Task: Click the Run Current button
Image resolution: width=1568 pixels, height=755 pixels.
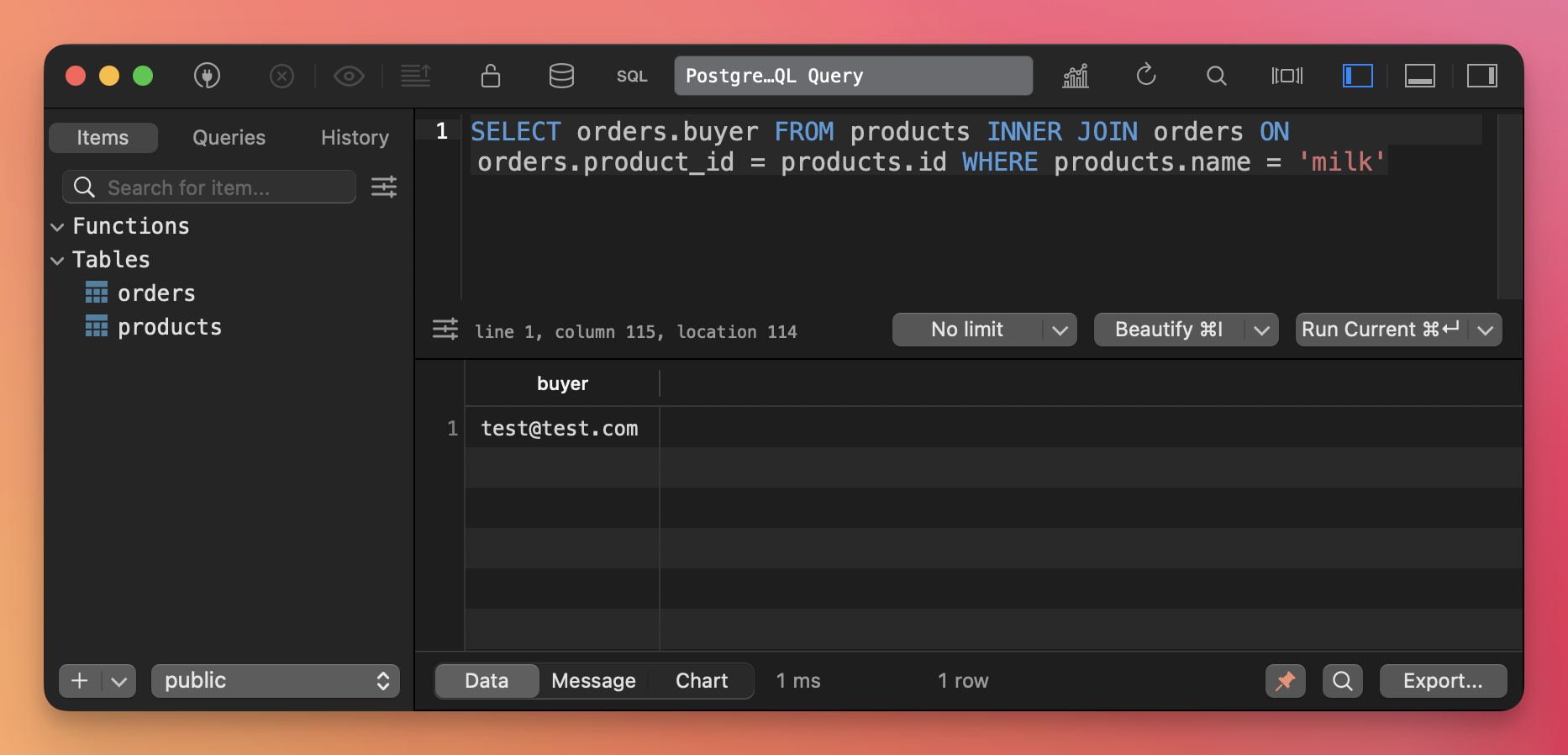Action: coord(1381,330)
